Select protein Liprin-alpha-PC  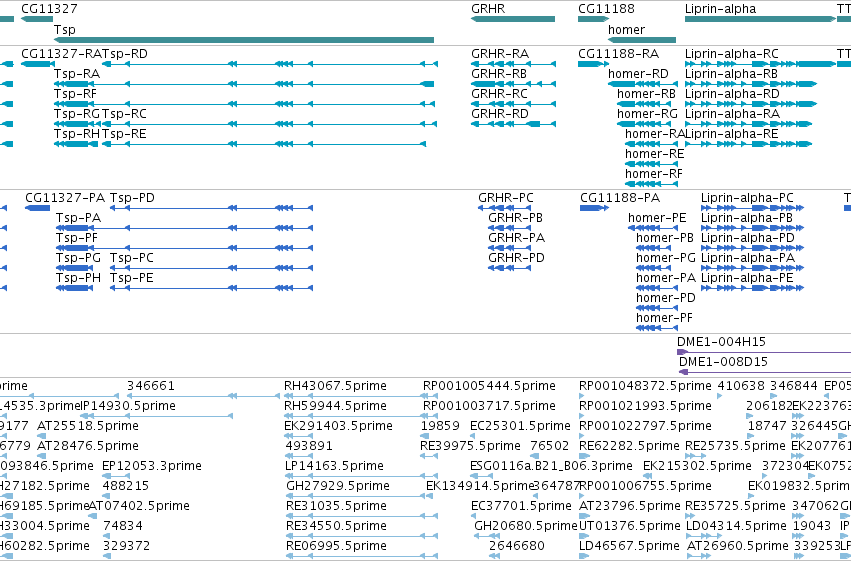pos(753,208)
